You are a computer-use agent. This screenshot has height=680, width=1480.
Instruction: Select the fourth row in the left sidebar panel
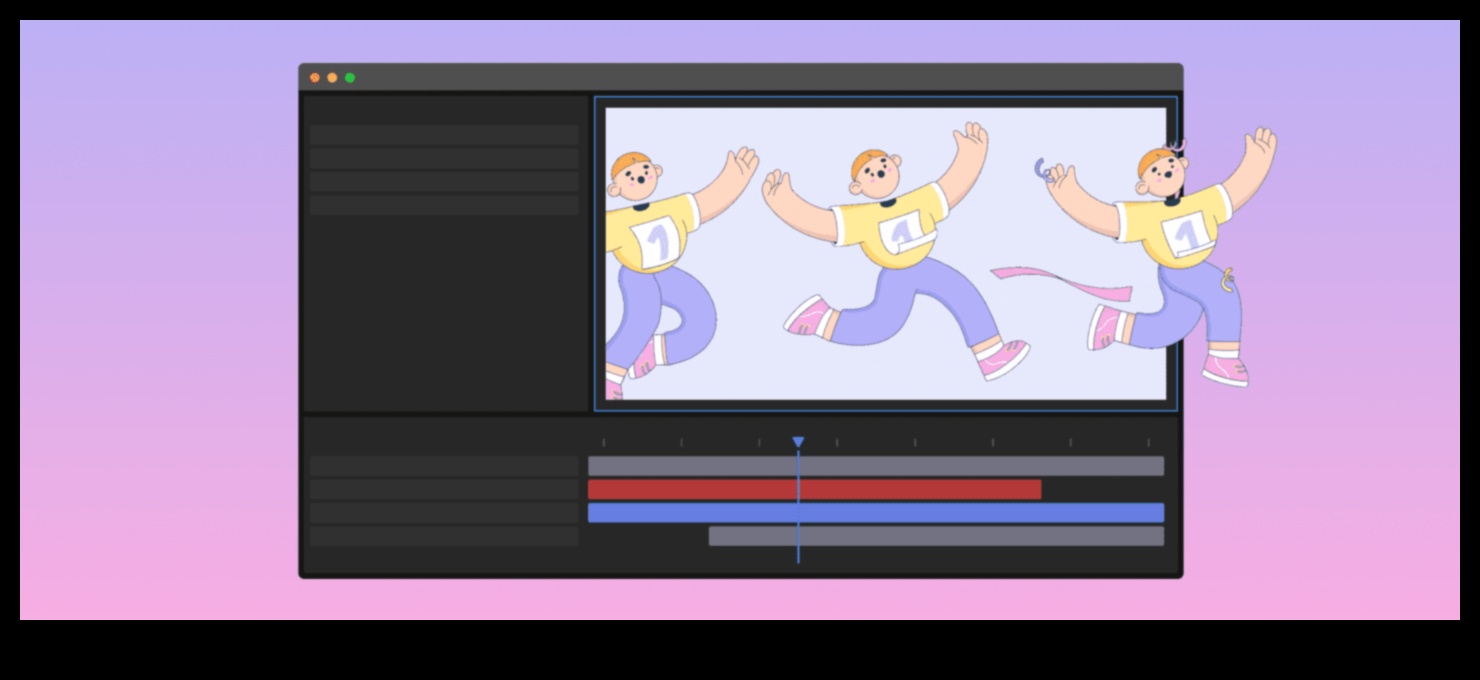coord(444,204)
